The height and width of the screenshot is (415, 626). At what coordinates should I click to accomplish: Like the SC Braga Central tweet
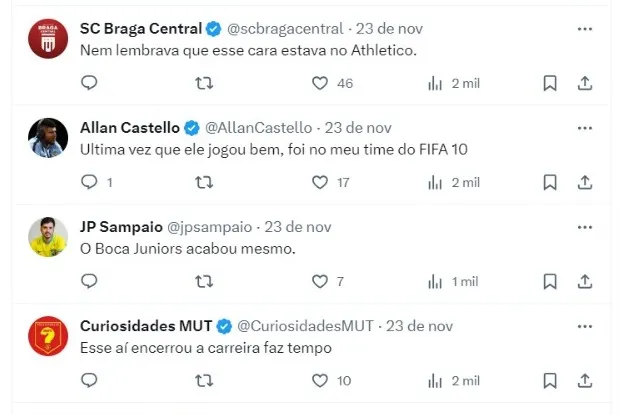320,83
